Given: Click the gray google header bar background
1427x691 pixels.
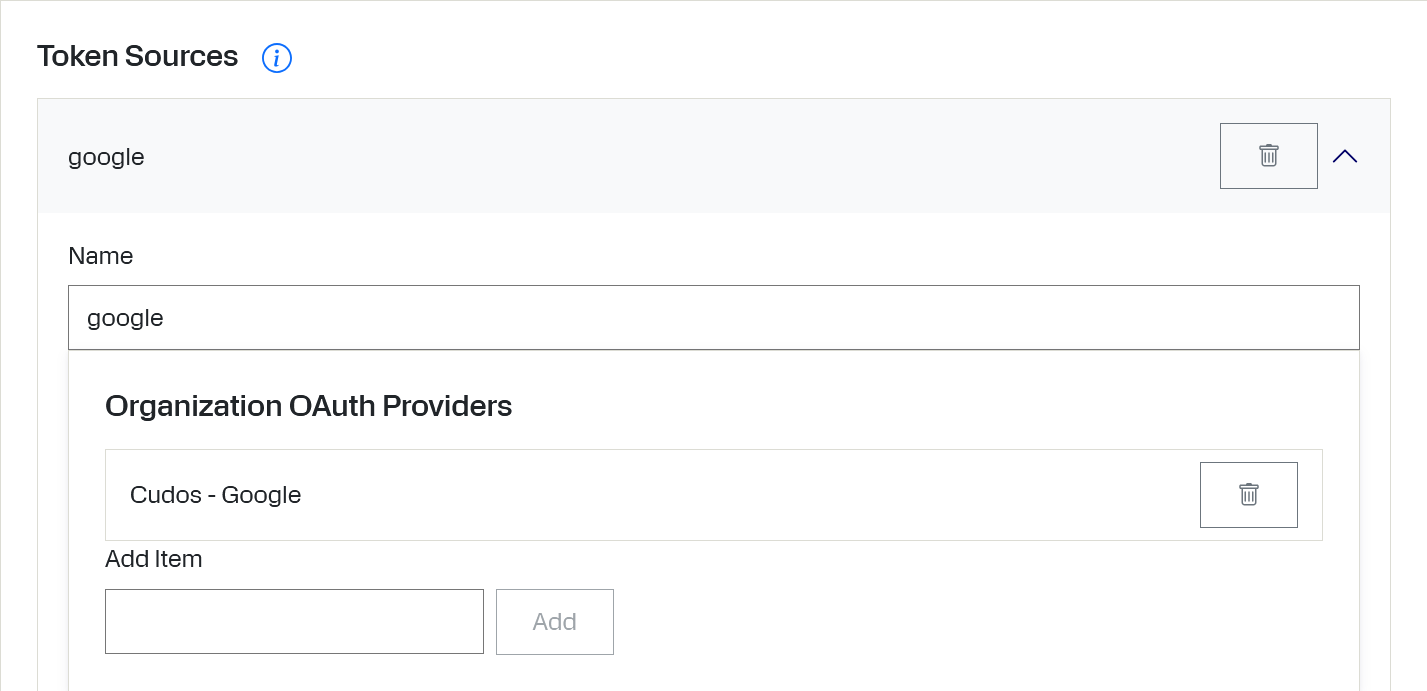Looking at the screenshot, I should coord(680,156).
